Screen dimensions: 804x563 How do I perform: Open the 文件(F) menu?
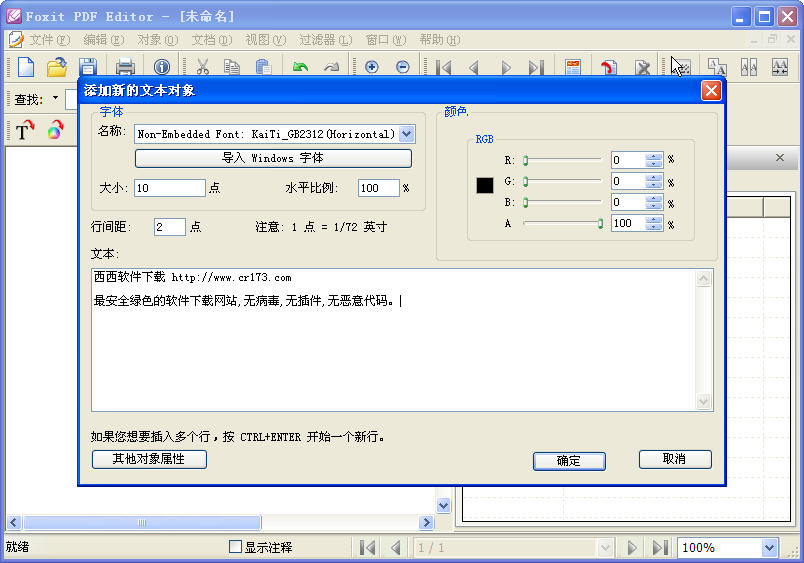point(49,39)
